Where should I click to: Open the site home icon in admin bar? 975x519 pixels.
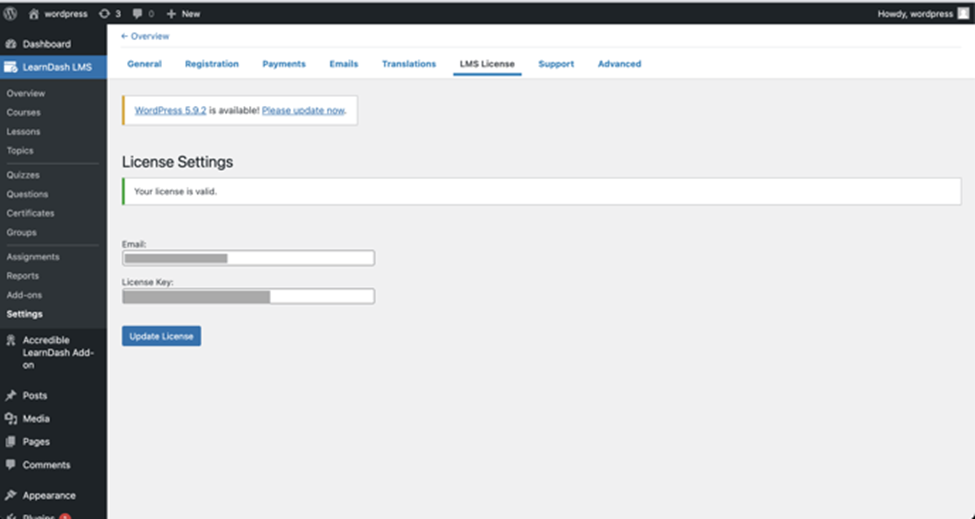(x=34, y=14)
